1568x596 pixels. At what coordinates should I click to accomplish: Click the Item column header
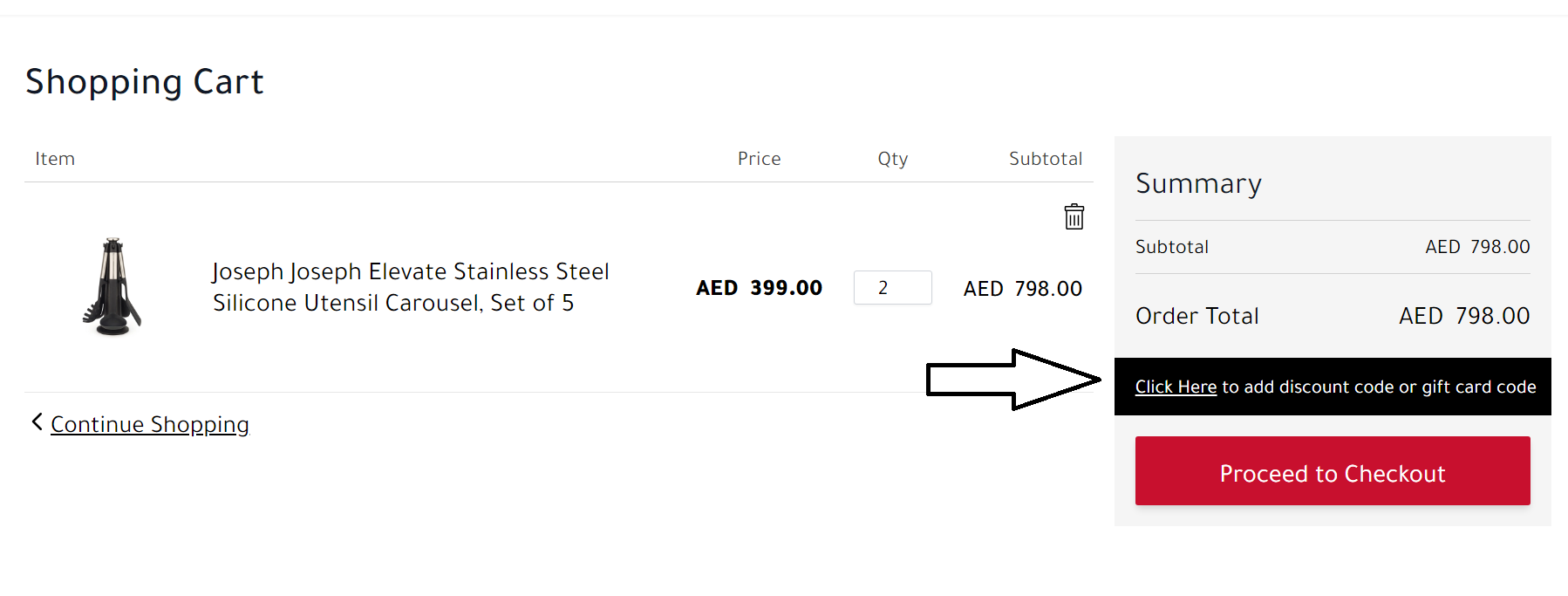point(55,159)
